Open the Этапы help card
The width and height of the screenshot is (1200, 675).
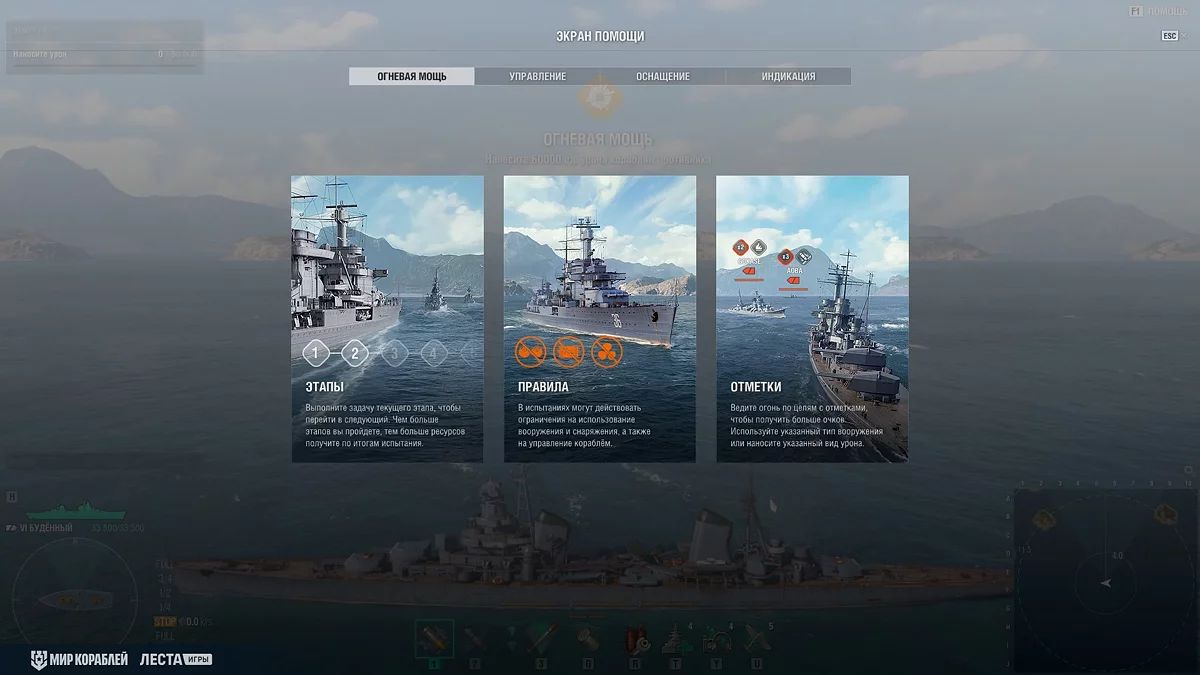[x=387, y=319]
